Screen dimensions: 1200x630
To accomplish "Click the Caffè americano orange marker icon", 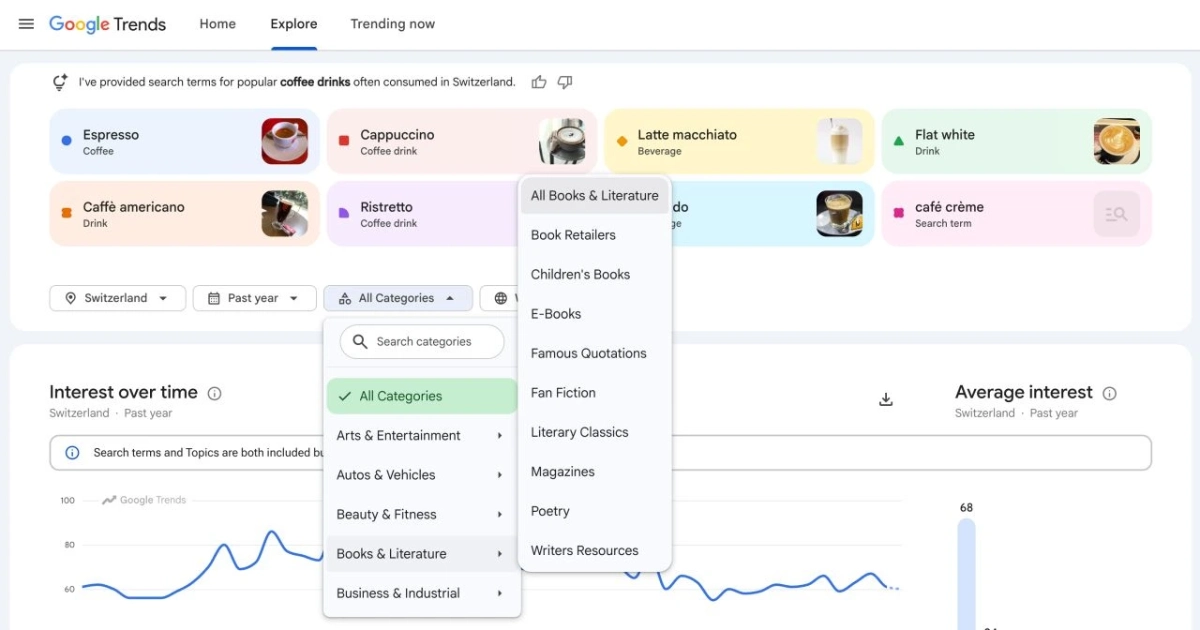I will click(x=66, y=213).
